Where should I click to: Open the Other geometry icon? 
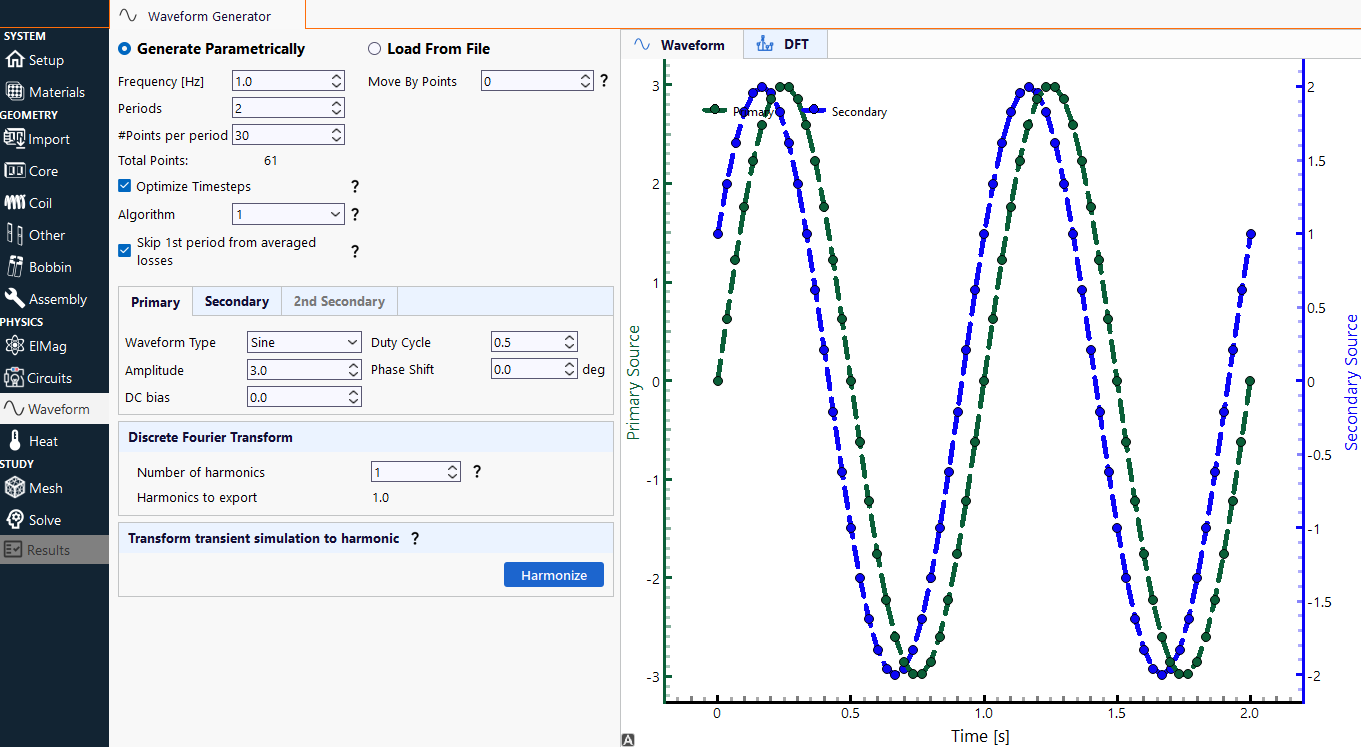point(15,235)
